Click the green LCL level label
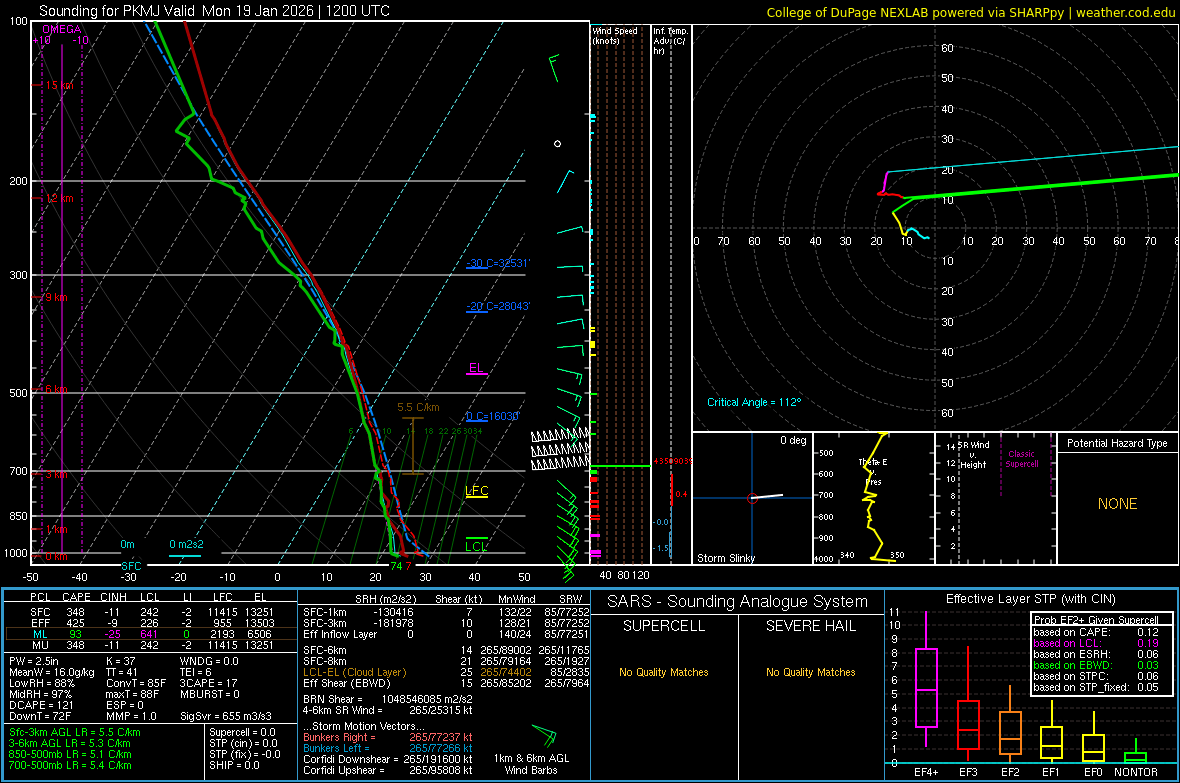The height and width of the screenshot is (783, 1180). (x=476, y=547)
